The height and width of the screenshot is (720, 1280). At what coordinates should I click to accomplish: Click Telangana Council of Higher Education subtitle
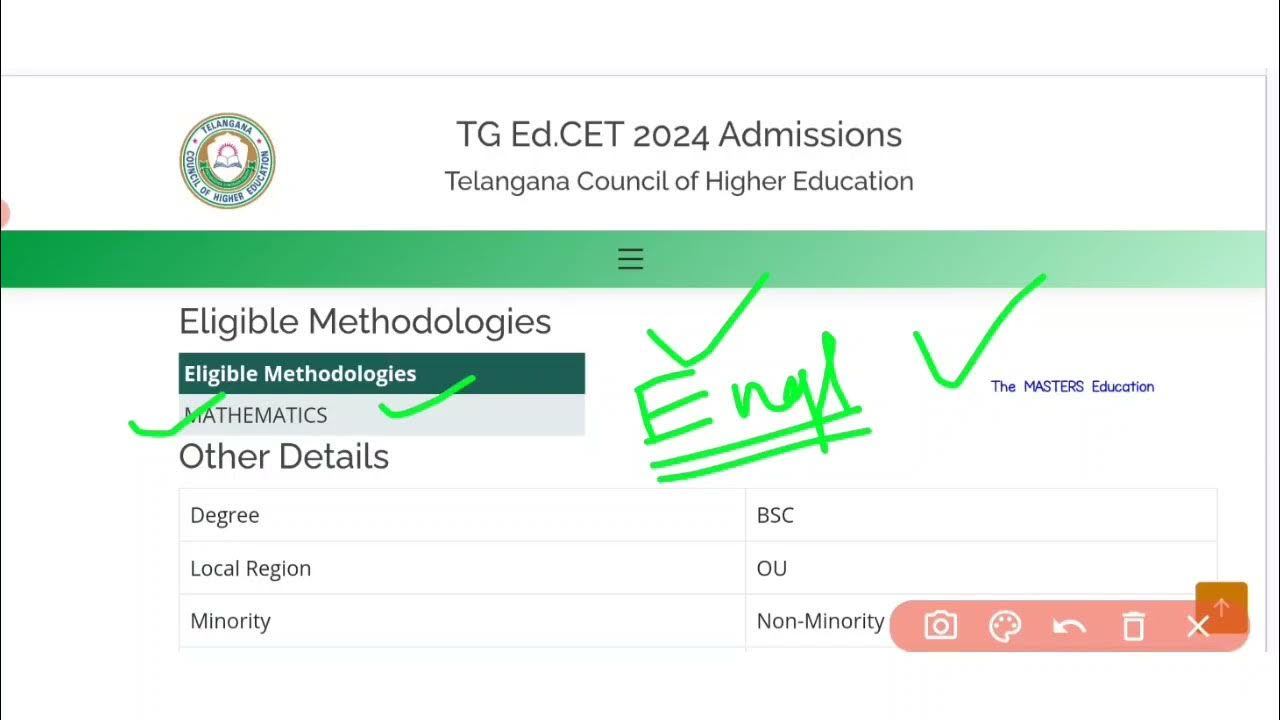pos(679,181)
